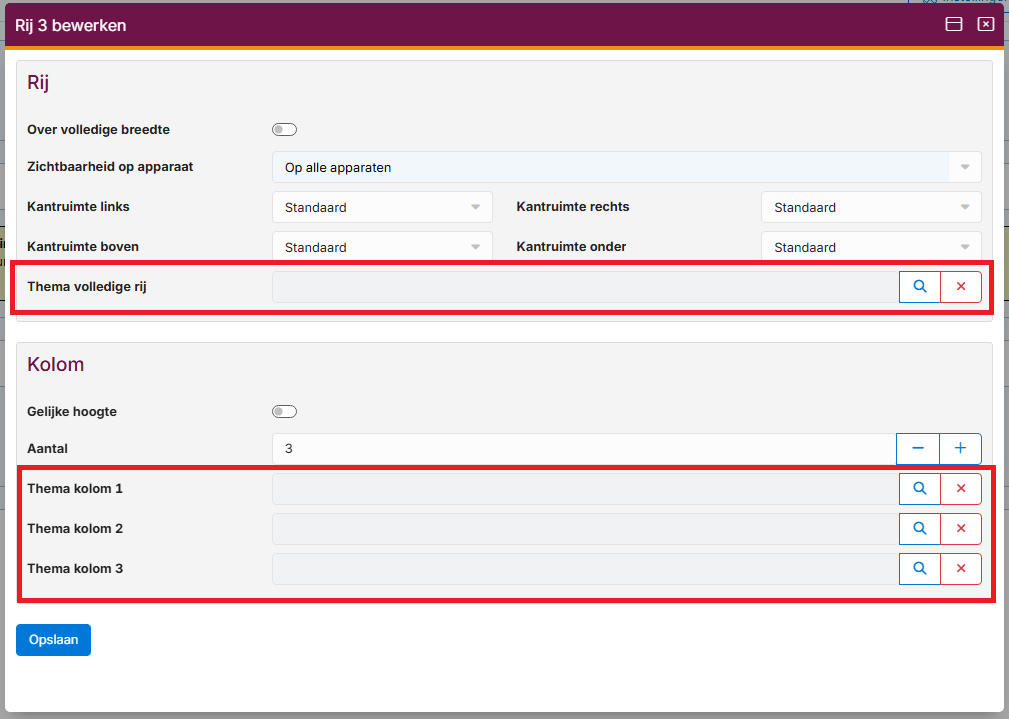Enable Over volledige breedte toggle
The height and width of the screenshot is (719, 1009).
point(284,130)
